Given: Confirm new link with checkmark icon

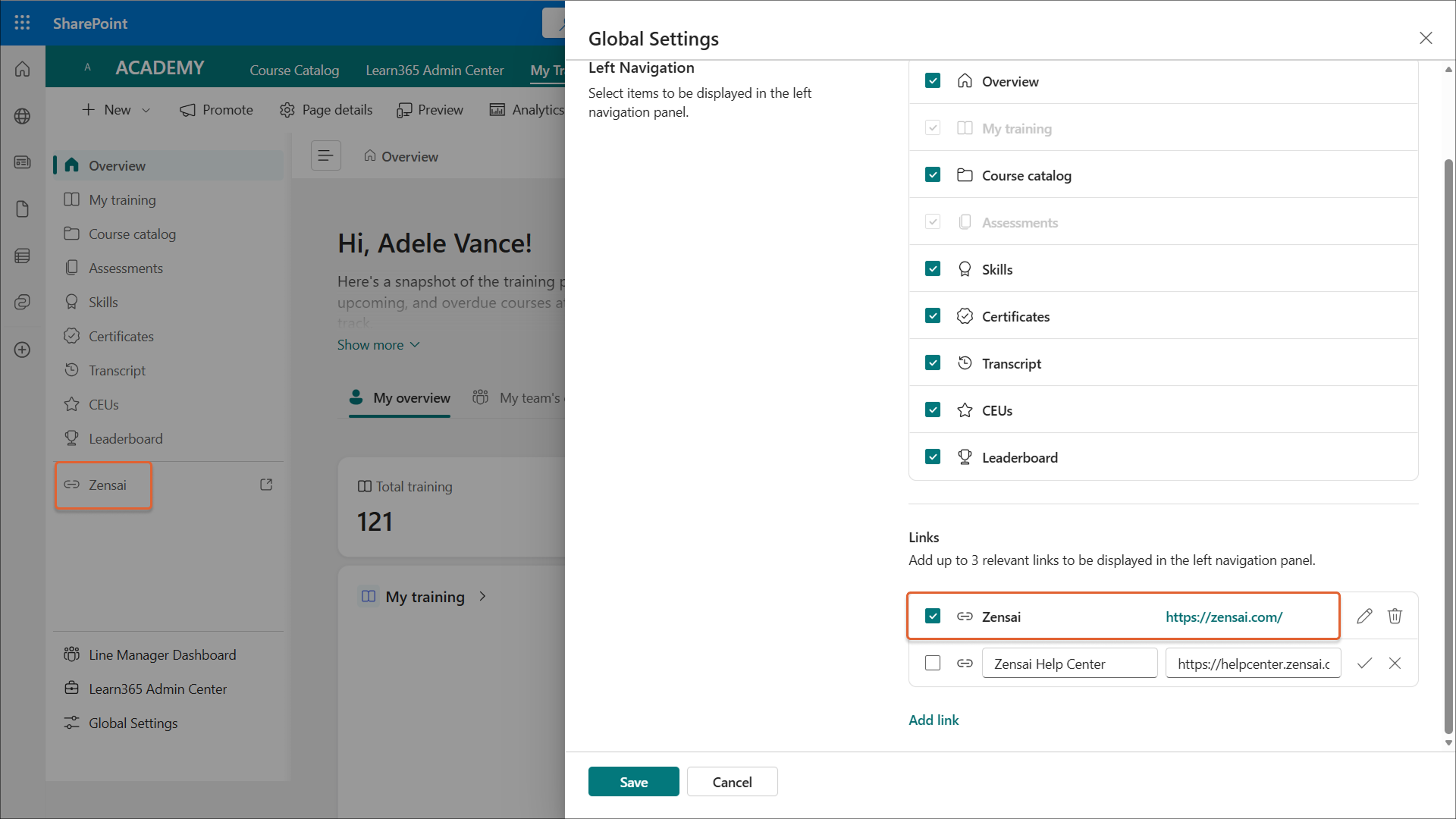Looking at the screenshot, I should [1364, 664].
